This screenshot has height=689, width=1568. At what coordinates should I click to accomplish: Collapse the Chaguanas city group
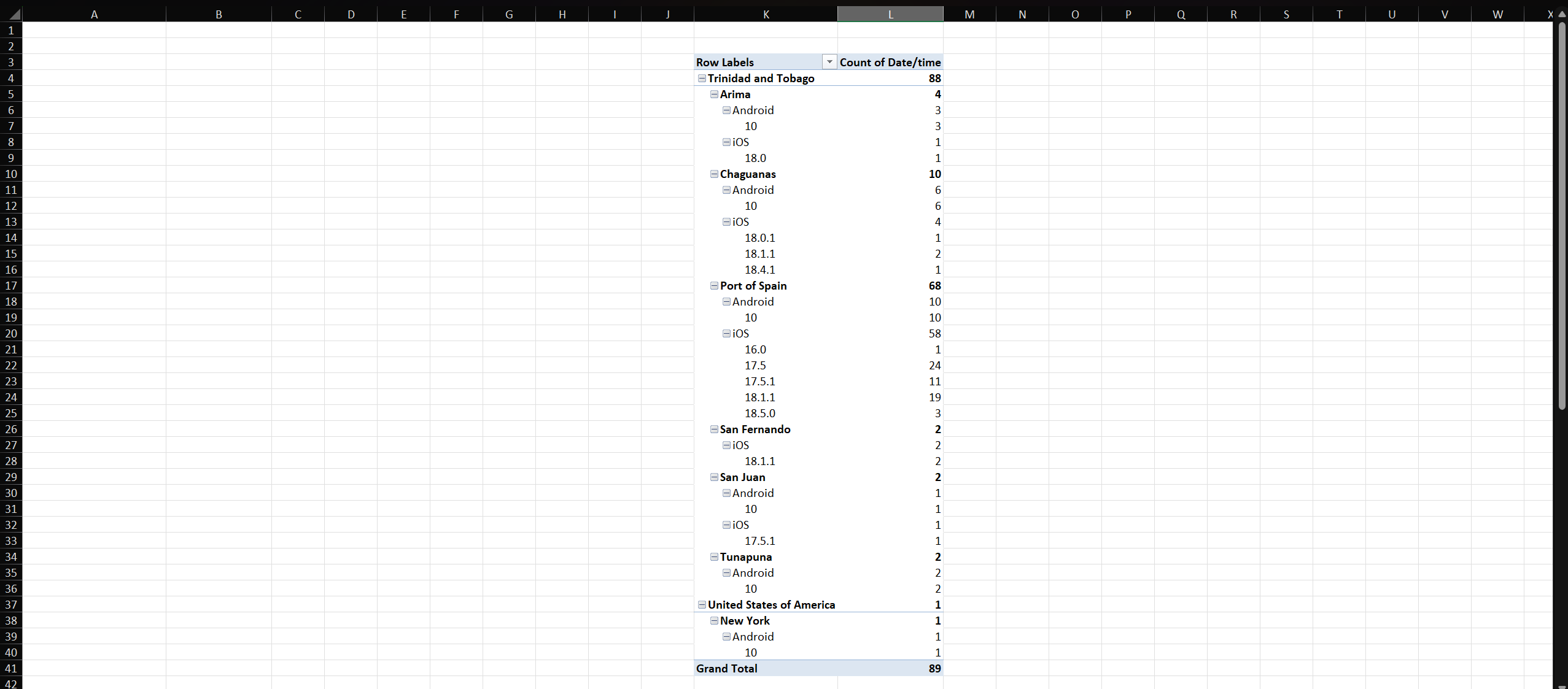click(714, 174)
